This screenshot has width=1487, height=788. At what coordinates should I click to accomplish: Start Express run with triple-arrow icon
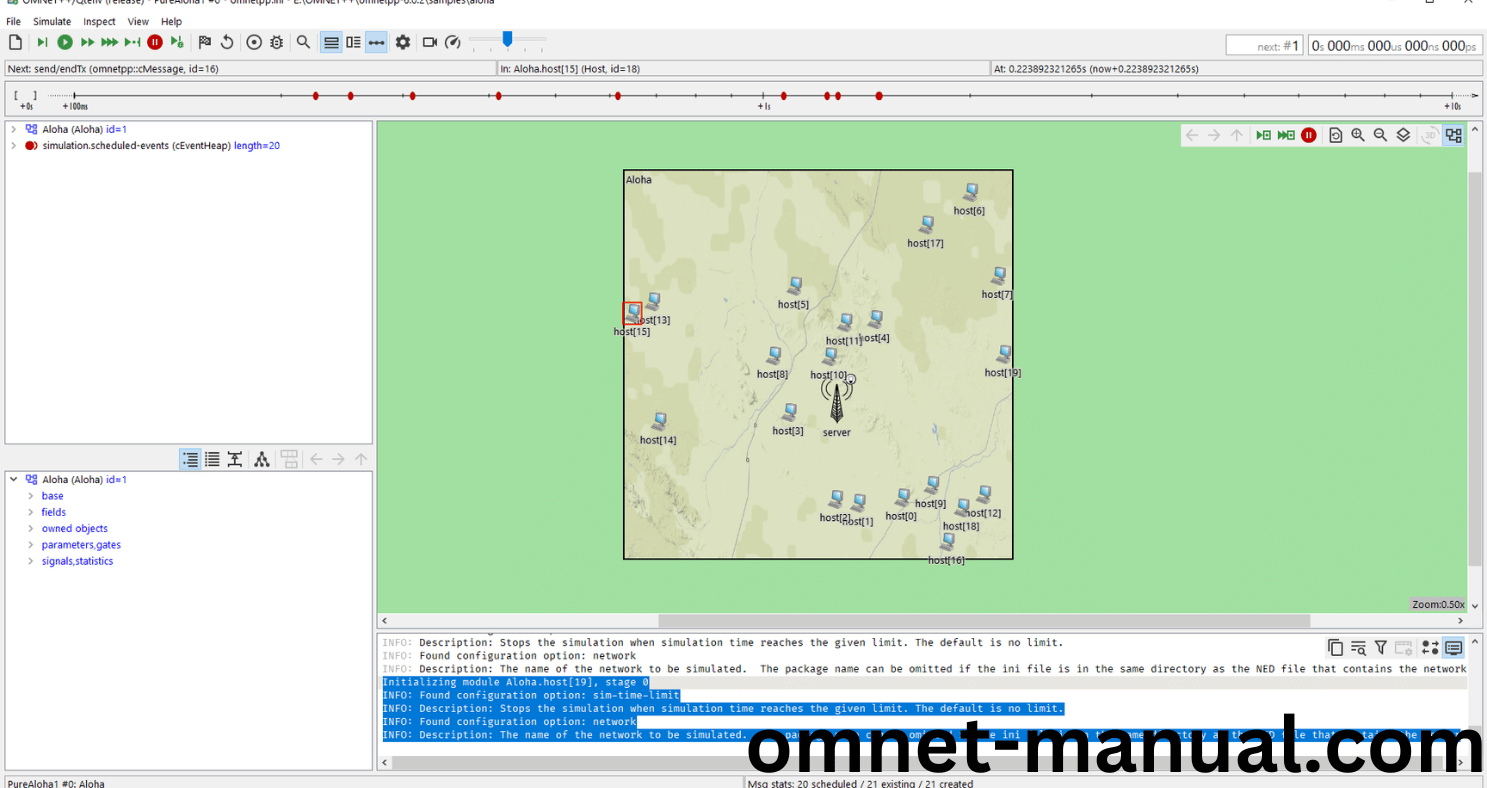(x=110, y=42)
